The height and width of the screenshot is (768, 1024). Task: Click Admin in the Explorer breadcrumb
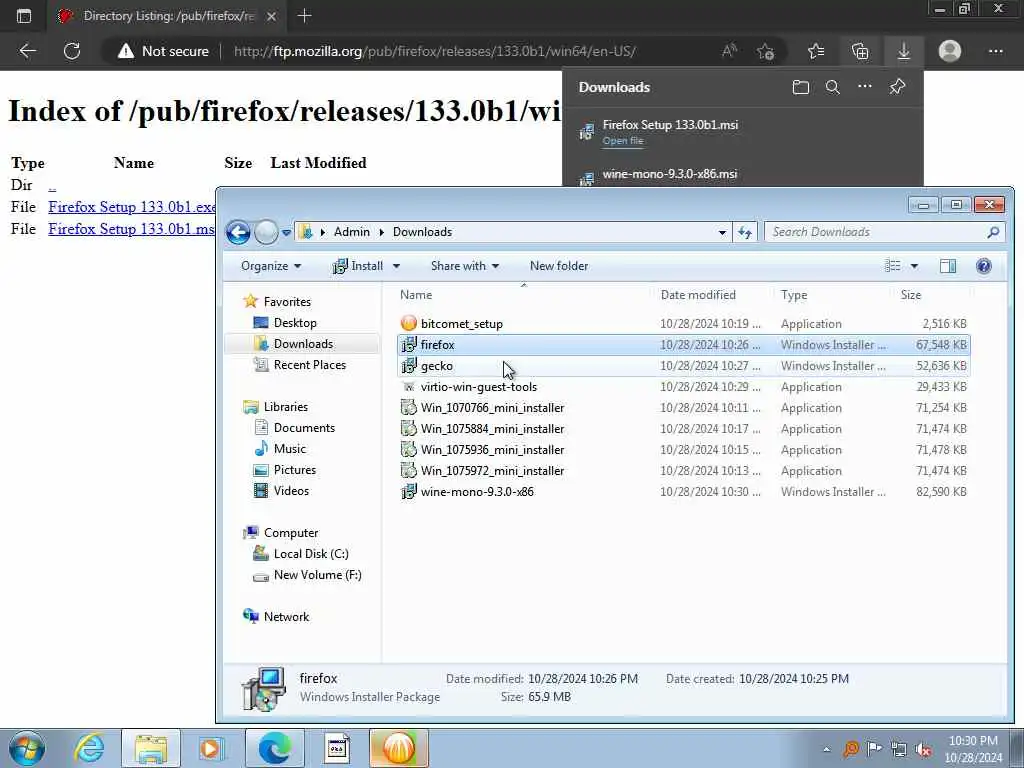(x=351, y=232)
